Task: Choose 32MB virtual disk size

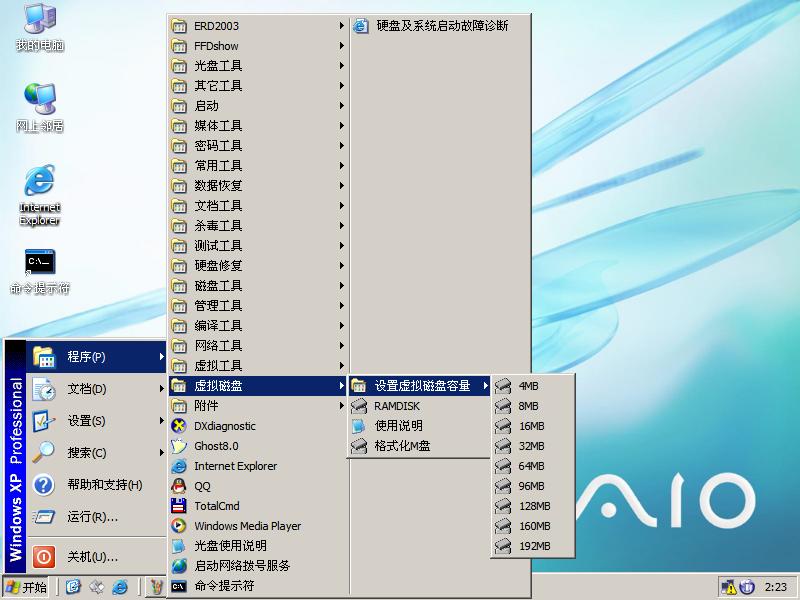Action: pos(533,446)
